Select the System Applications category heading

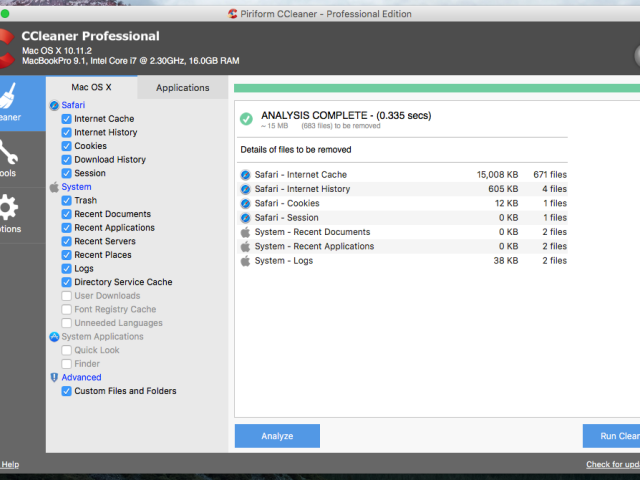pyautogui.click(x=102, y=337)
